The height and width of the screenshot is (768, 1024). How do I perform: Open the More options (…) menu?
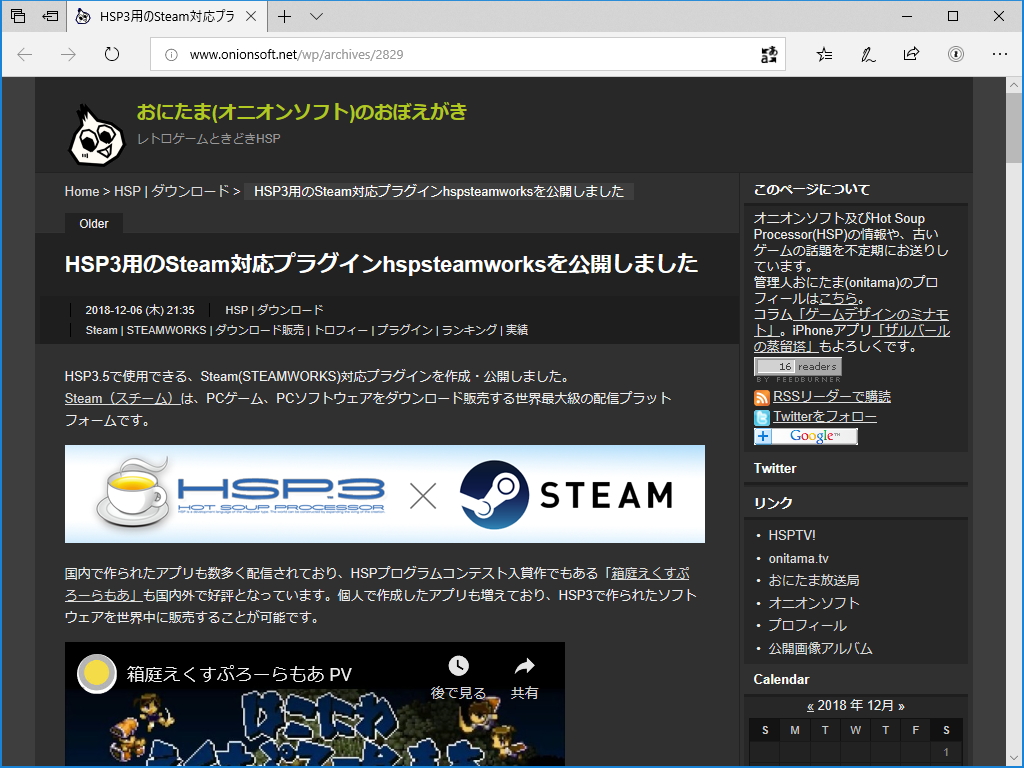point(999,55)
